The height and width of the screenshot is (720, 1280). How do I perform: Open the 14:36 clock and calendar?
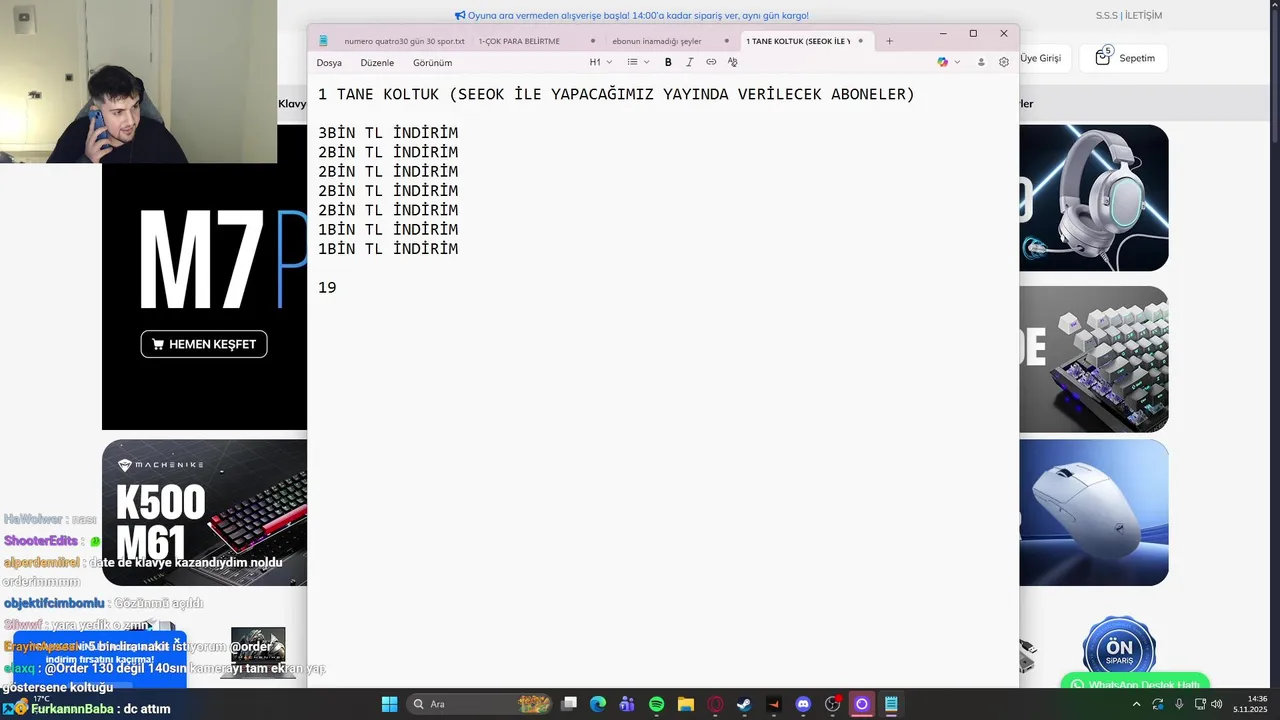1251,704
